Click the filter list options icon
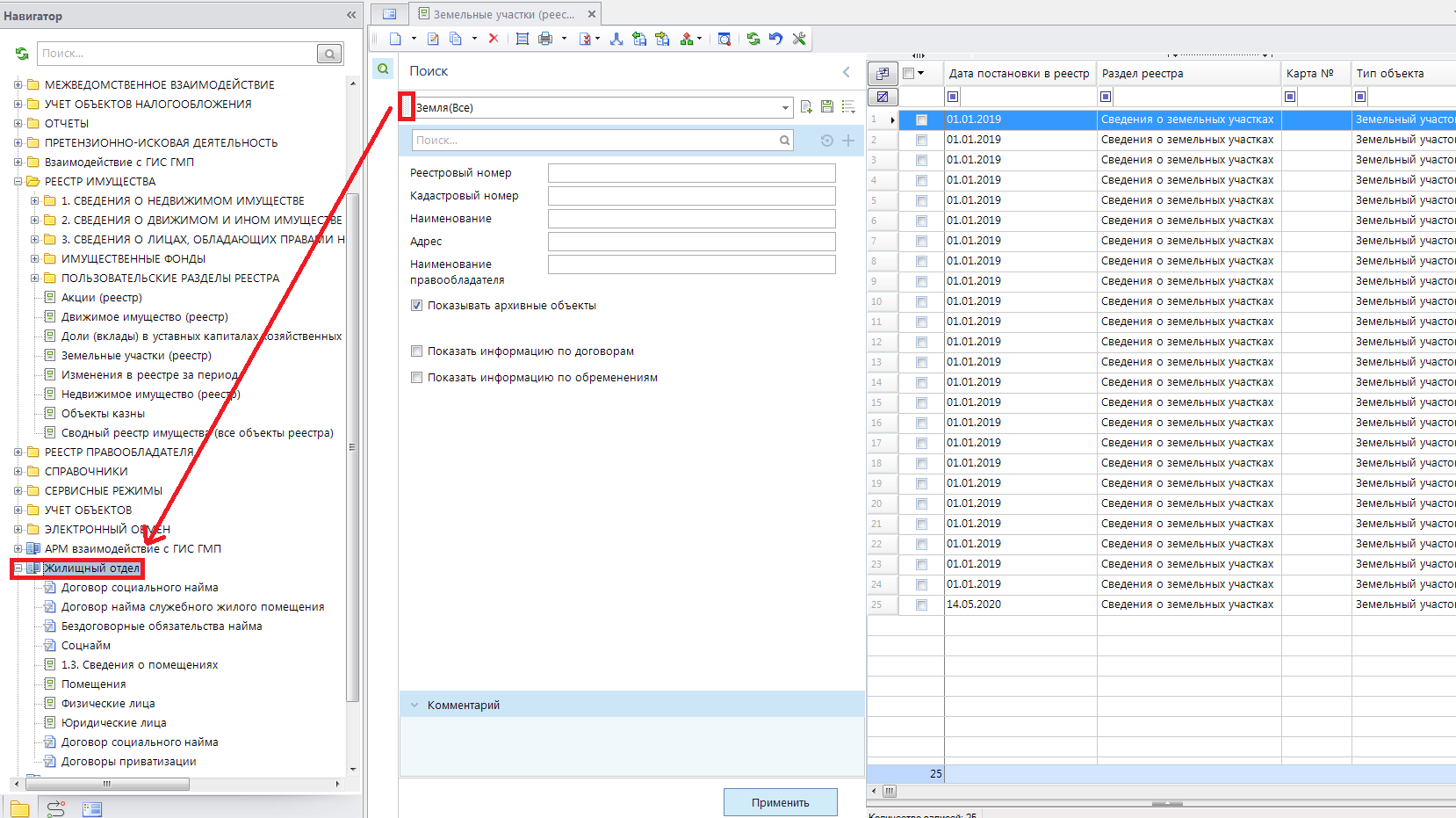The height and width of the screenshot is (818, 1456). (848, 107)
